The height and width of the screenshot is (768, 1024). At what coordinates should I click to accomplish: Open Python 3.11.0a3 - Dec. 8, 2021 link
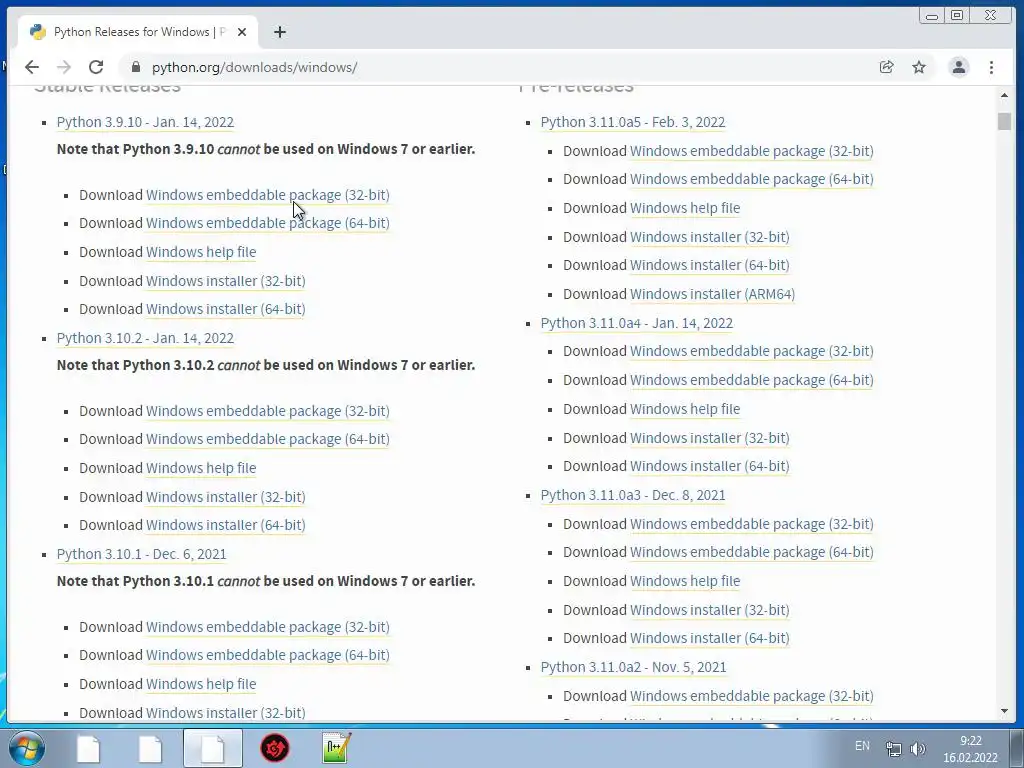point(633,495)
